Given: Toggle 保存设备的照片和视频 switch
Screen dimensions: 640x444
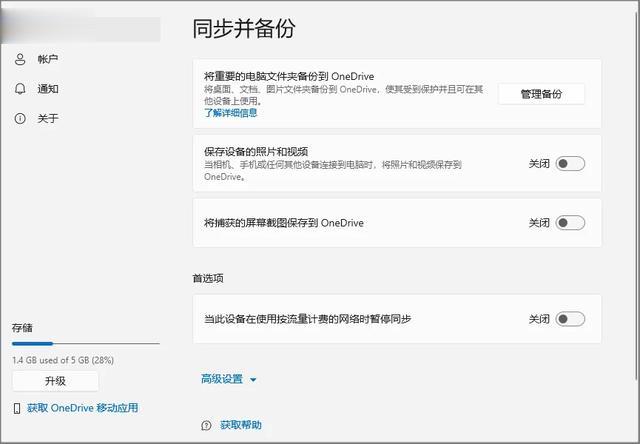Looking at the screenshot, I should (570, 164).
